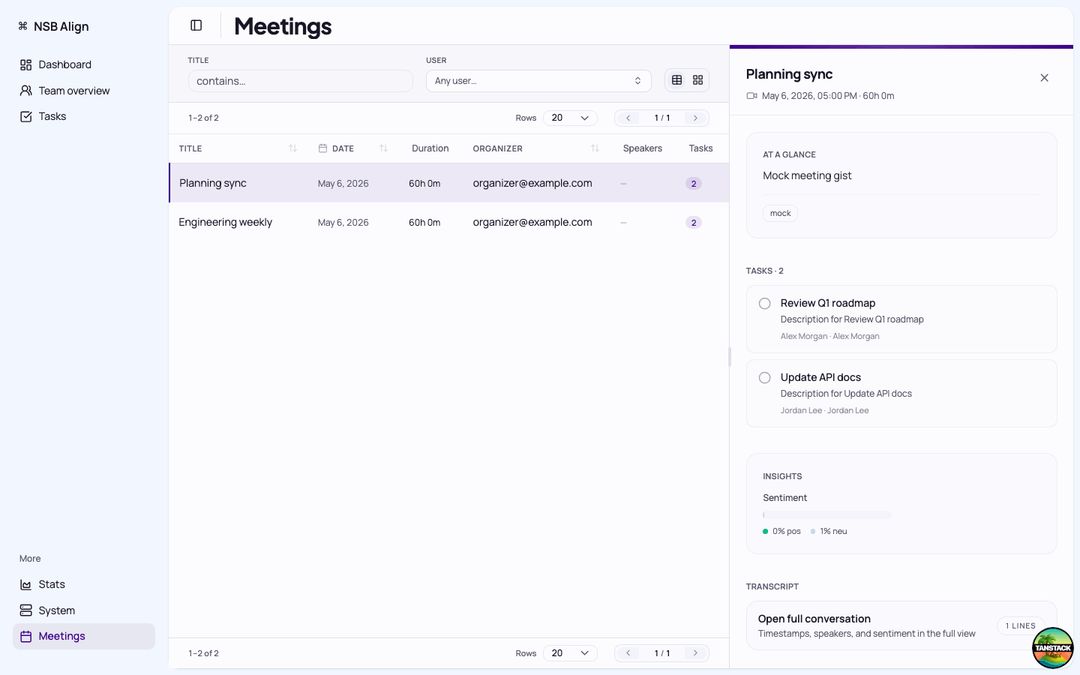Viewport: 1080px width, 675px height.
Task: Select the Planning sync meeting row
Action: 449,183
